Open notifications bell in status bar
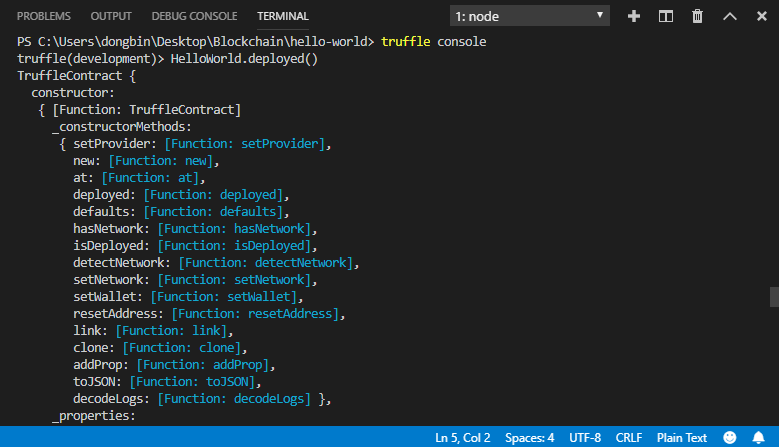Viewport: 779px width, 447px height. click(x=758, y=437)
